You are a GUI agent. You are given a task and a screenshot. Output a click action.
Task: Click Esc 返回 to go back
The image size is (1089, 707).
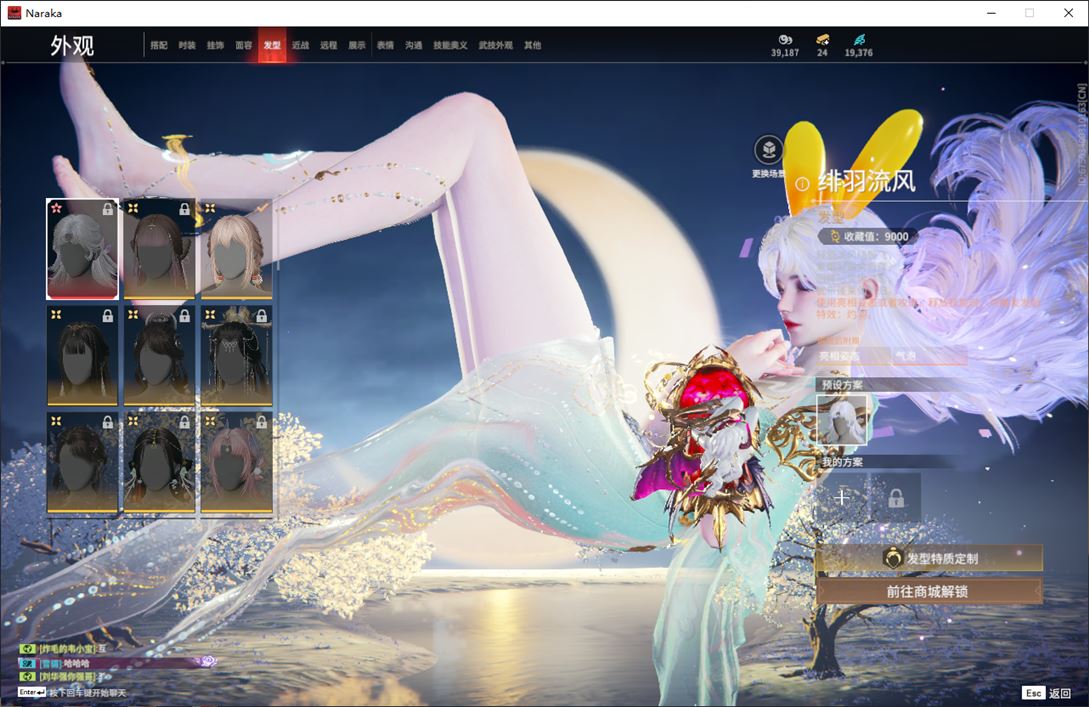coord(1047,693)
